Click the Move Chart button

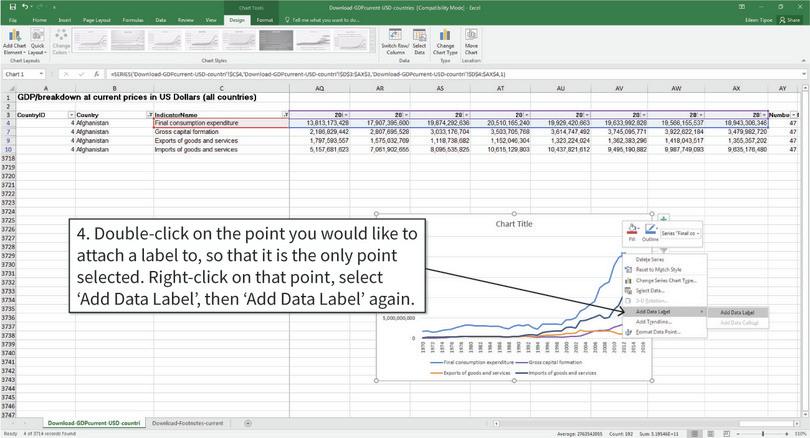pos(471,42)
